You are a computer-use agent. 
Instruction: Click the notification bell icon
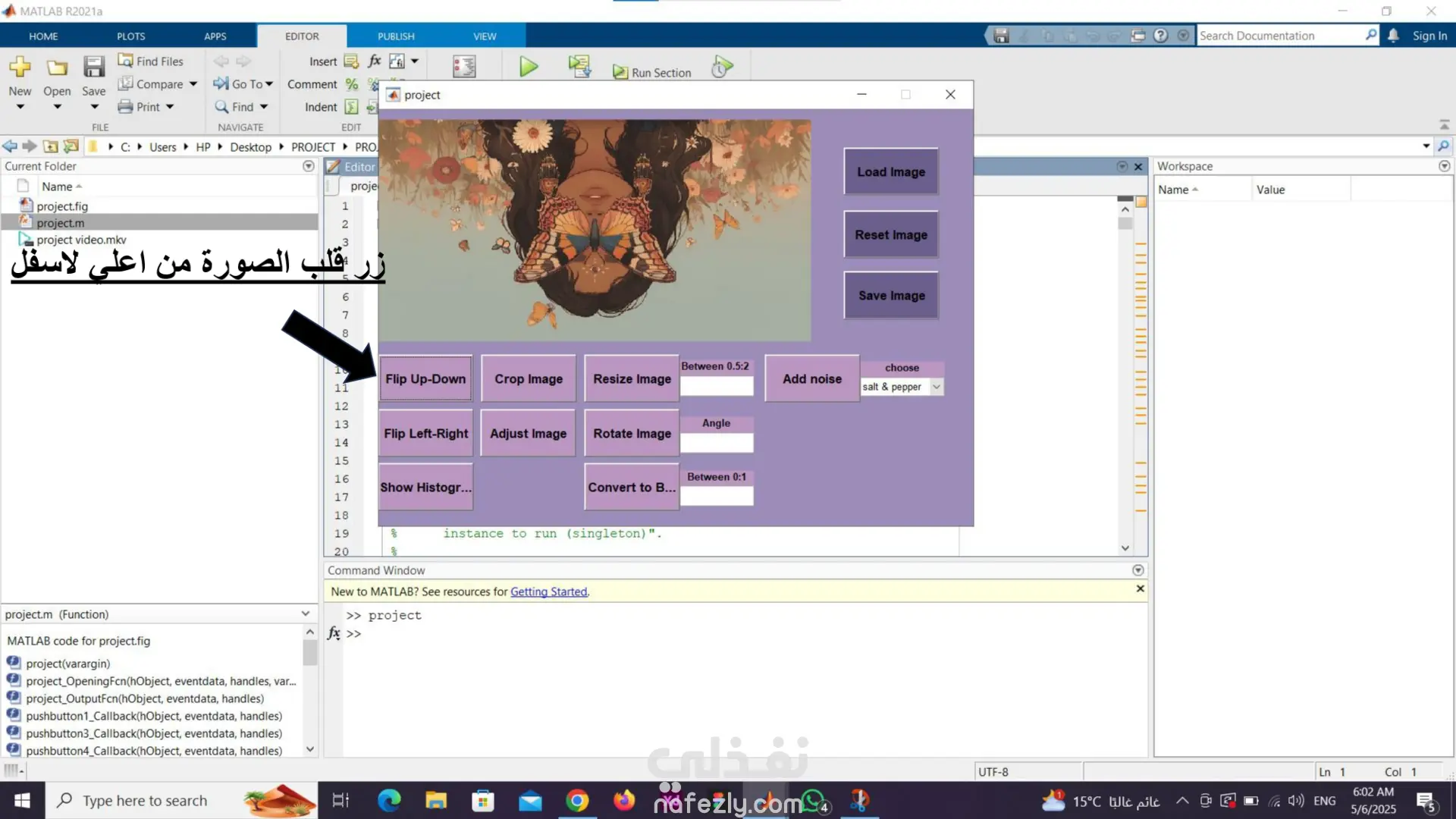tap(1394, 36)
